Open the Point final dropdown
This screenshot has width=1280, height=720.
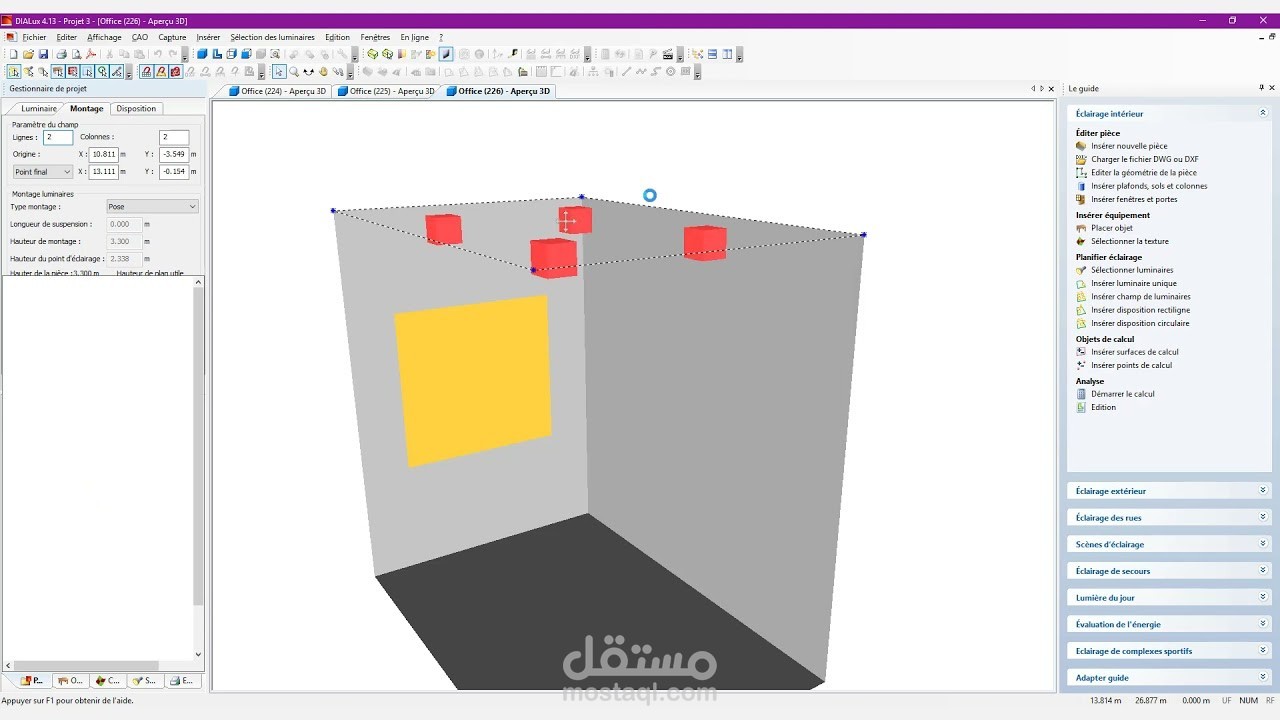coord(41,171)
